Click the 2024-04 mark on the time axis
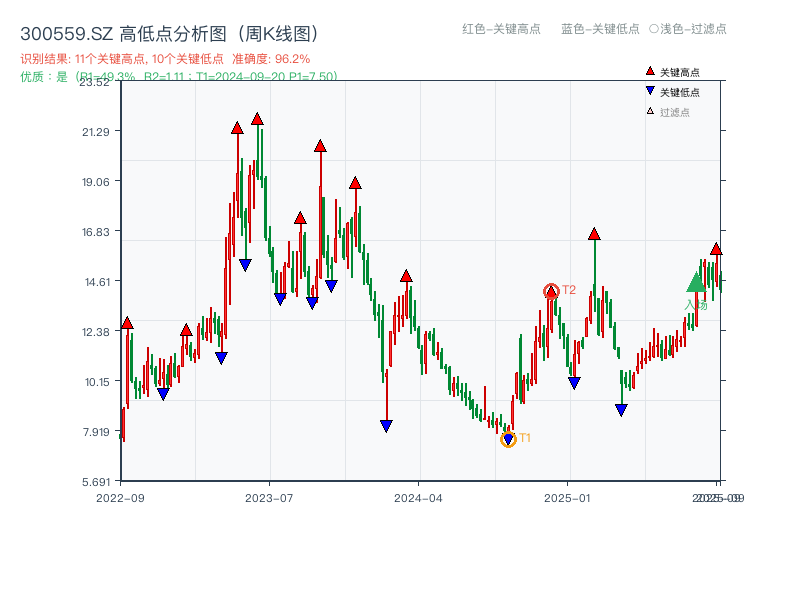This screenshot has height=600, width=800. (x=417, y=497)
